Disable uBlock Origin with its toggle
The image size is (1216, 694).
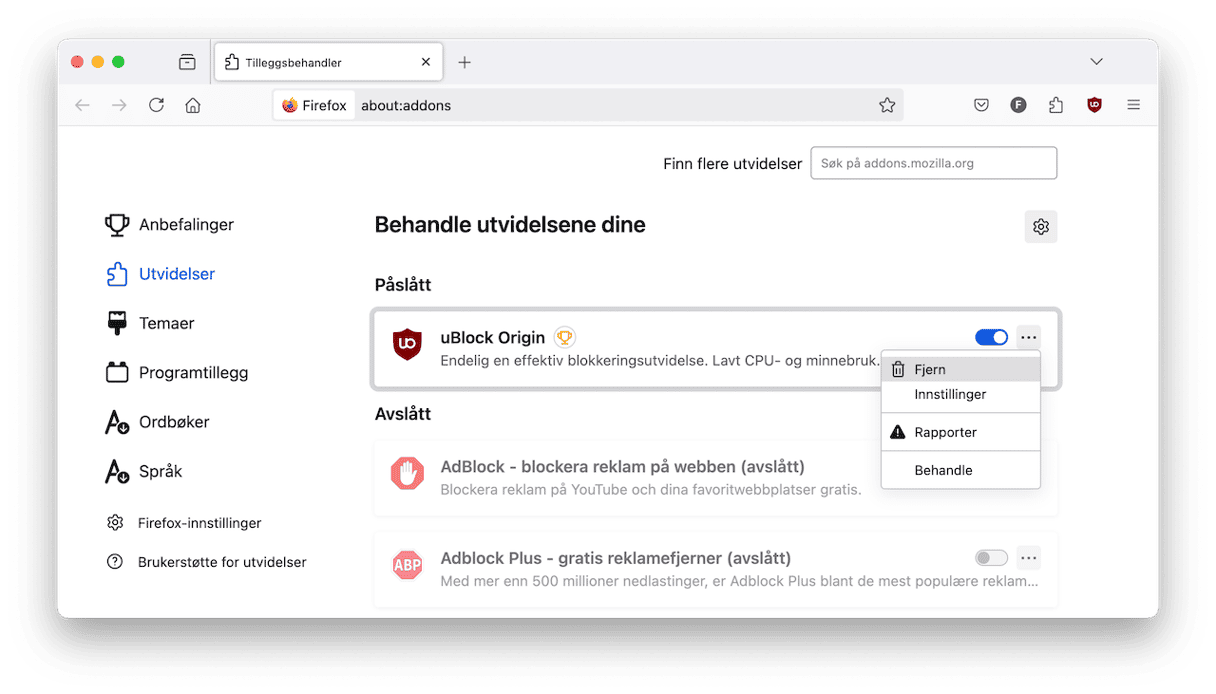tap(991, 338)
